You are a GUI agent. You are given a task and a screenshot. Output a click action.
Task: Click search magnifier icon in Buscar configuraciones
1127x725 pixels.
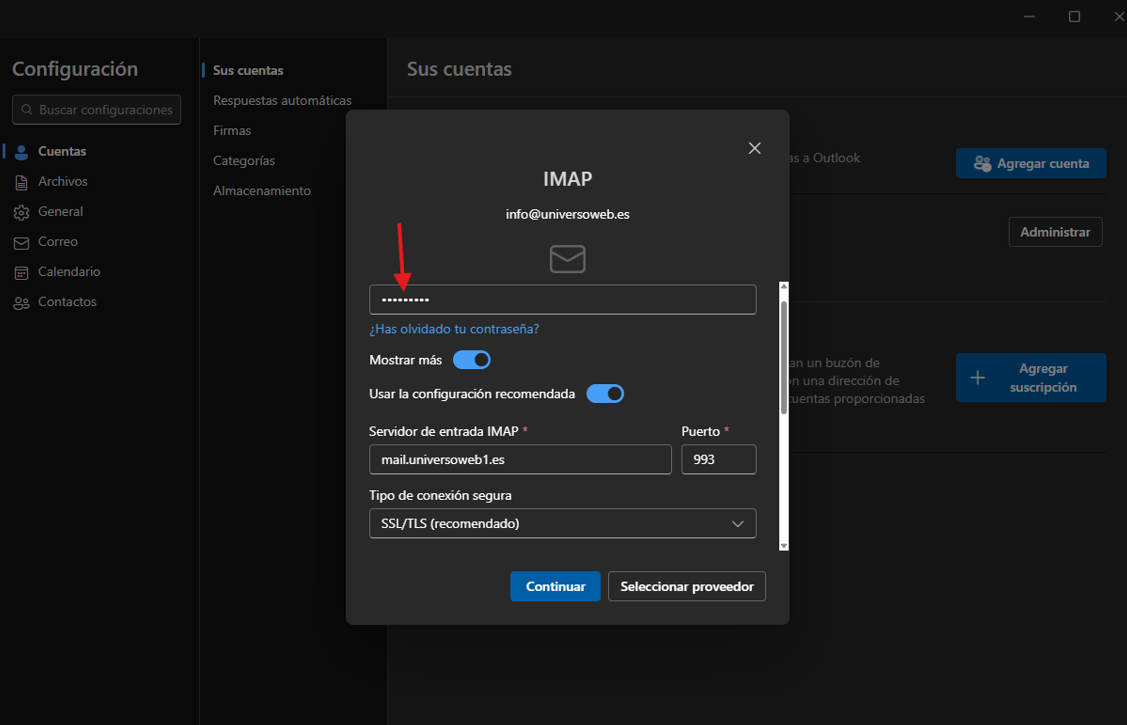click(26, 110)
